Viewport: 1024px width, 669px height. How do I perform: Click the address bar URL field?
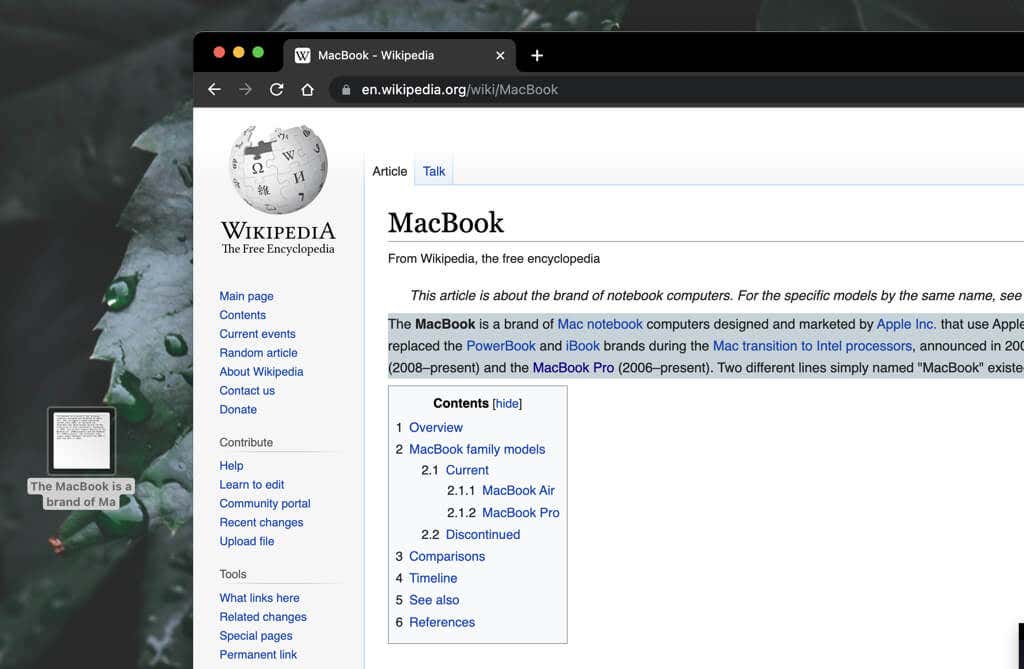point(676,90)
